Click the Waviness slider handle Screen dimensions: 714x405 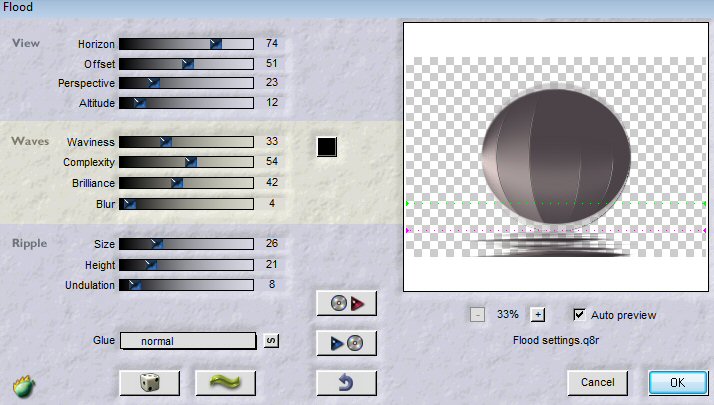[166, 142]
